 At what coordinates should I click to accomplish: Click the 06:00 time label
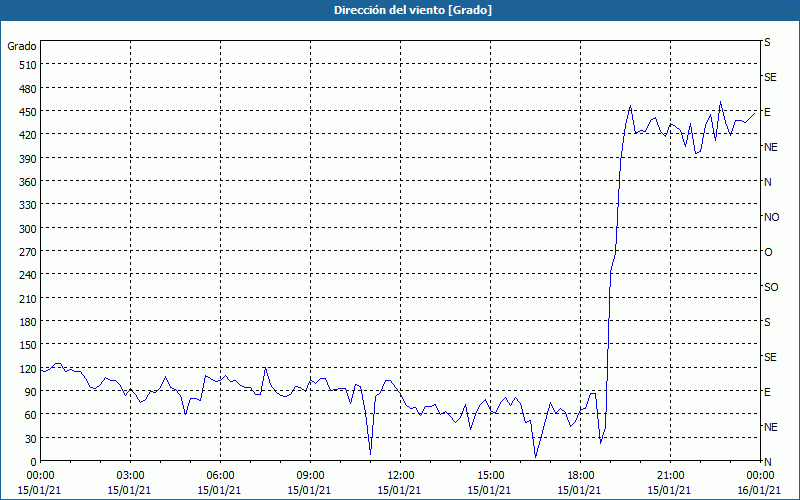tap(220, 476)
